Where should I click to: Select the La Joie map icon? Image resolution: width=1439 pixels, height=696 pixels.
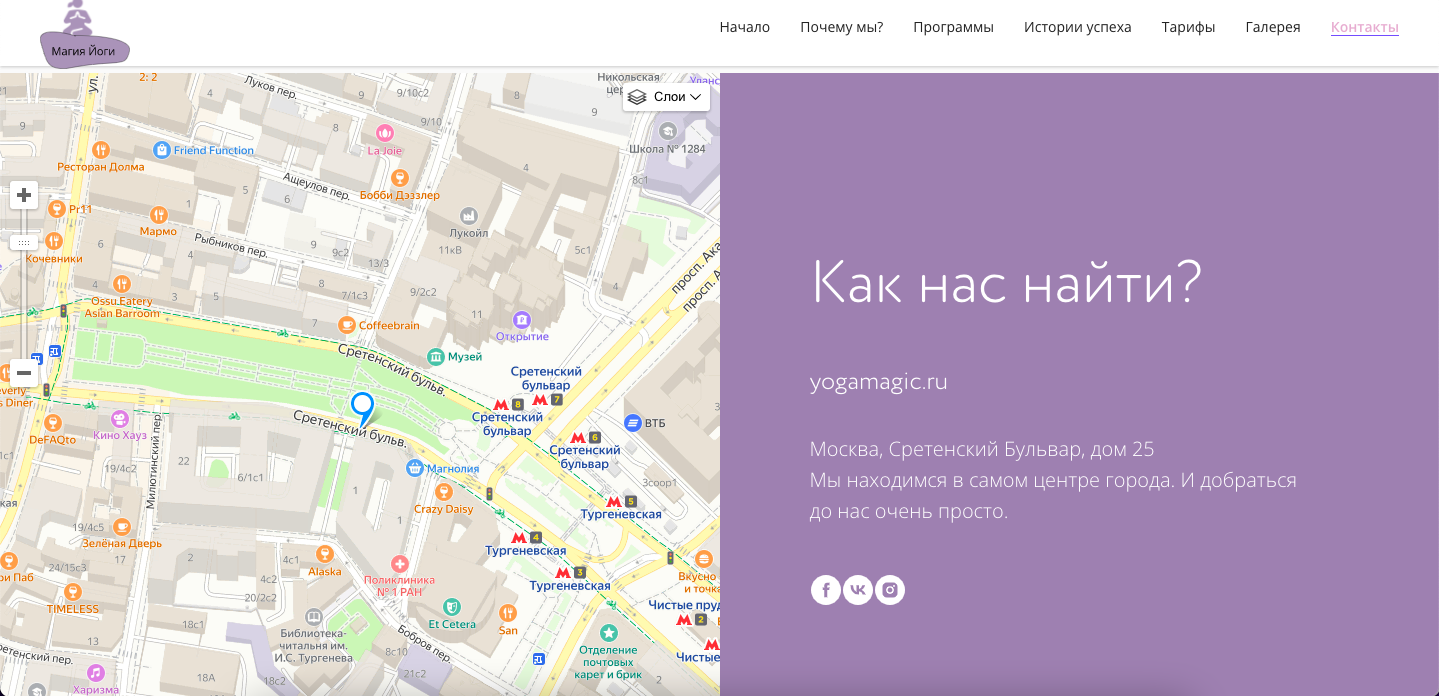pyautogui.click(x=384, y=132)
